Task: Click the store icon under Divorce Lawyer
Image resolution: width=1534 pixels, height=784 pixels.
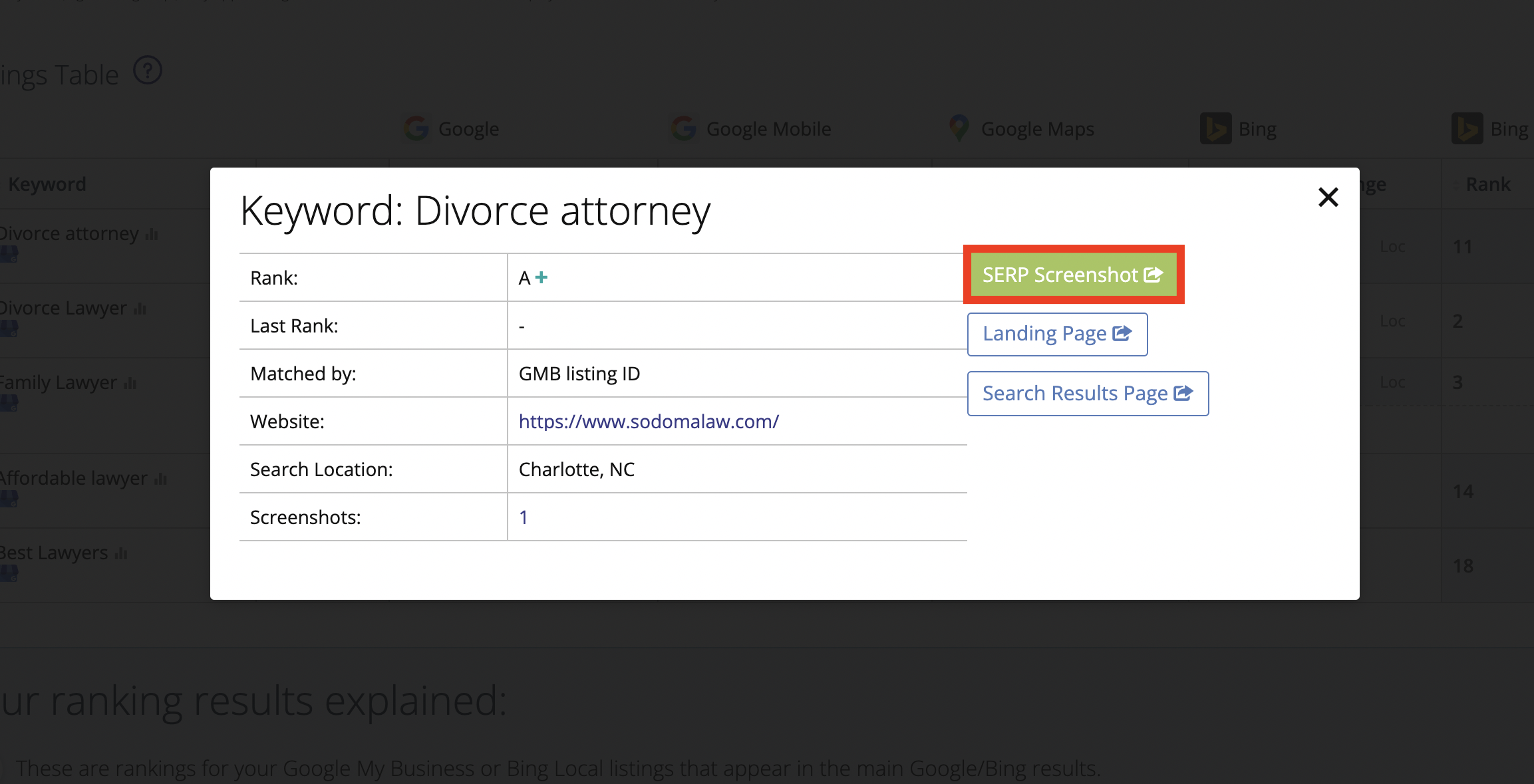Action: point(9,329)
